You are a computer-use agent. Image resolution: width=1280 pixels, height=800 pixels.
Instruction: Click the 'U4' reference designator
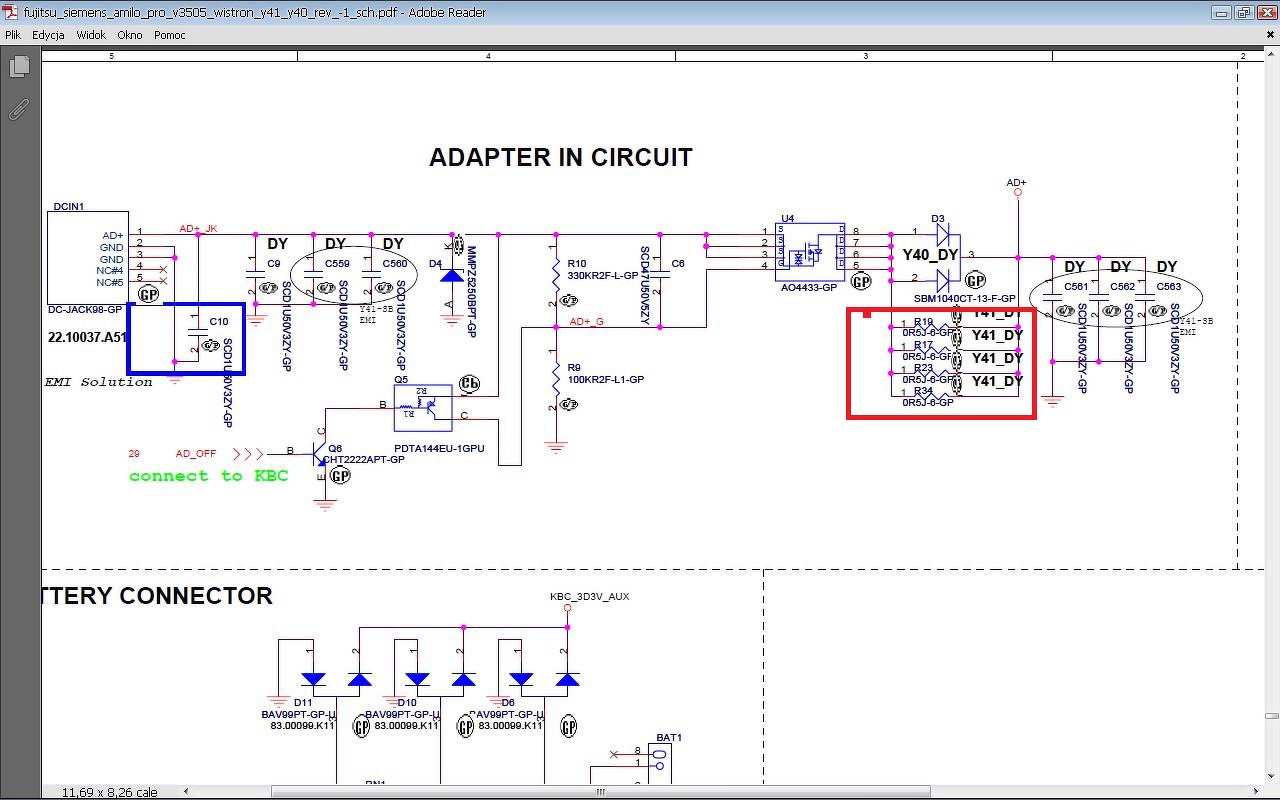(788, 218)
